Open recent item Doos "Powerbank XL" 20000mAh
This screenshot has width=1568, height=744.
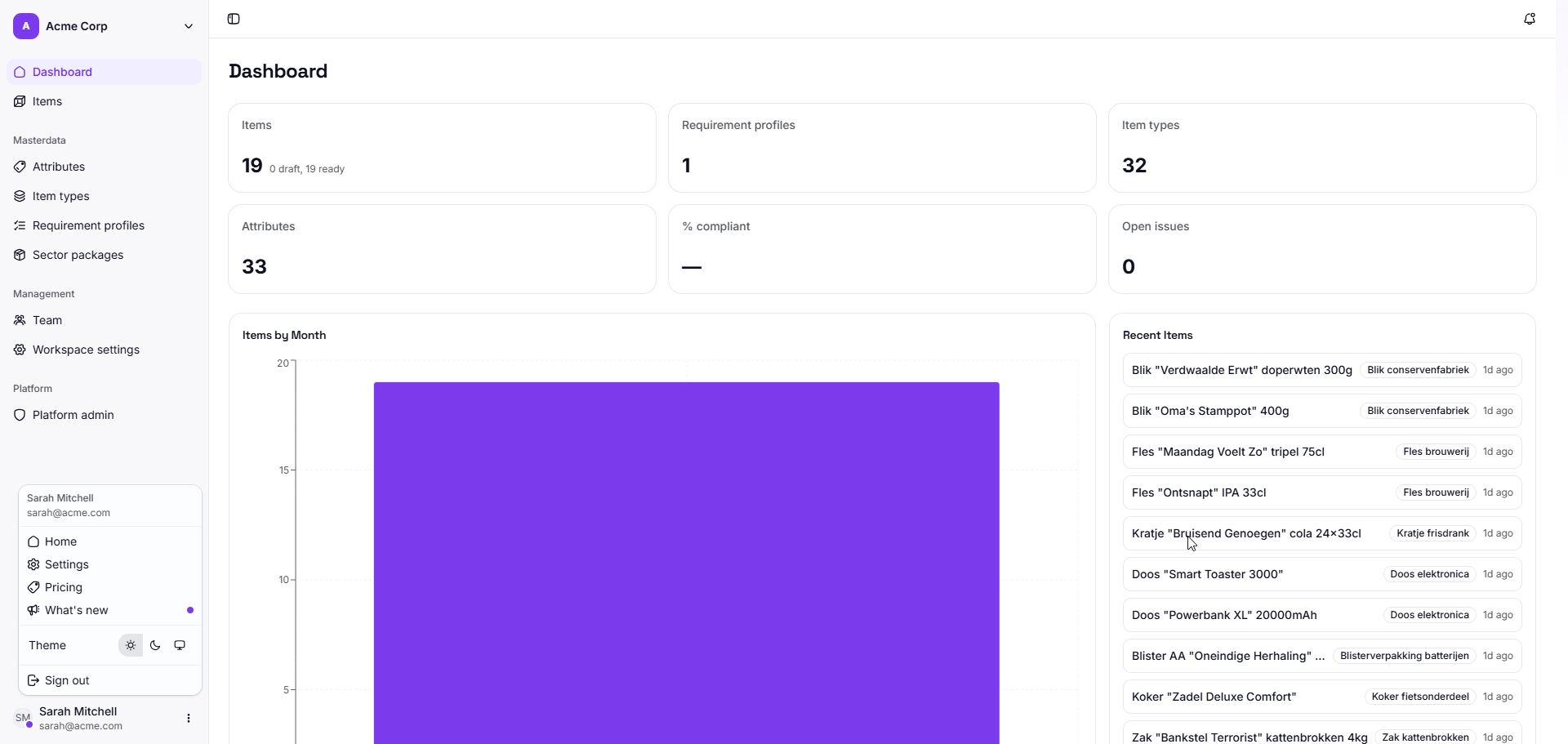tap(1322, 615)
